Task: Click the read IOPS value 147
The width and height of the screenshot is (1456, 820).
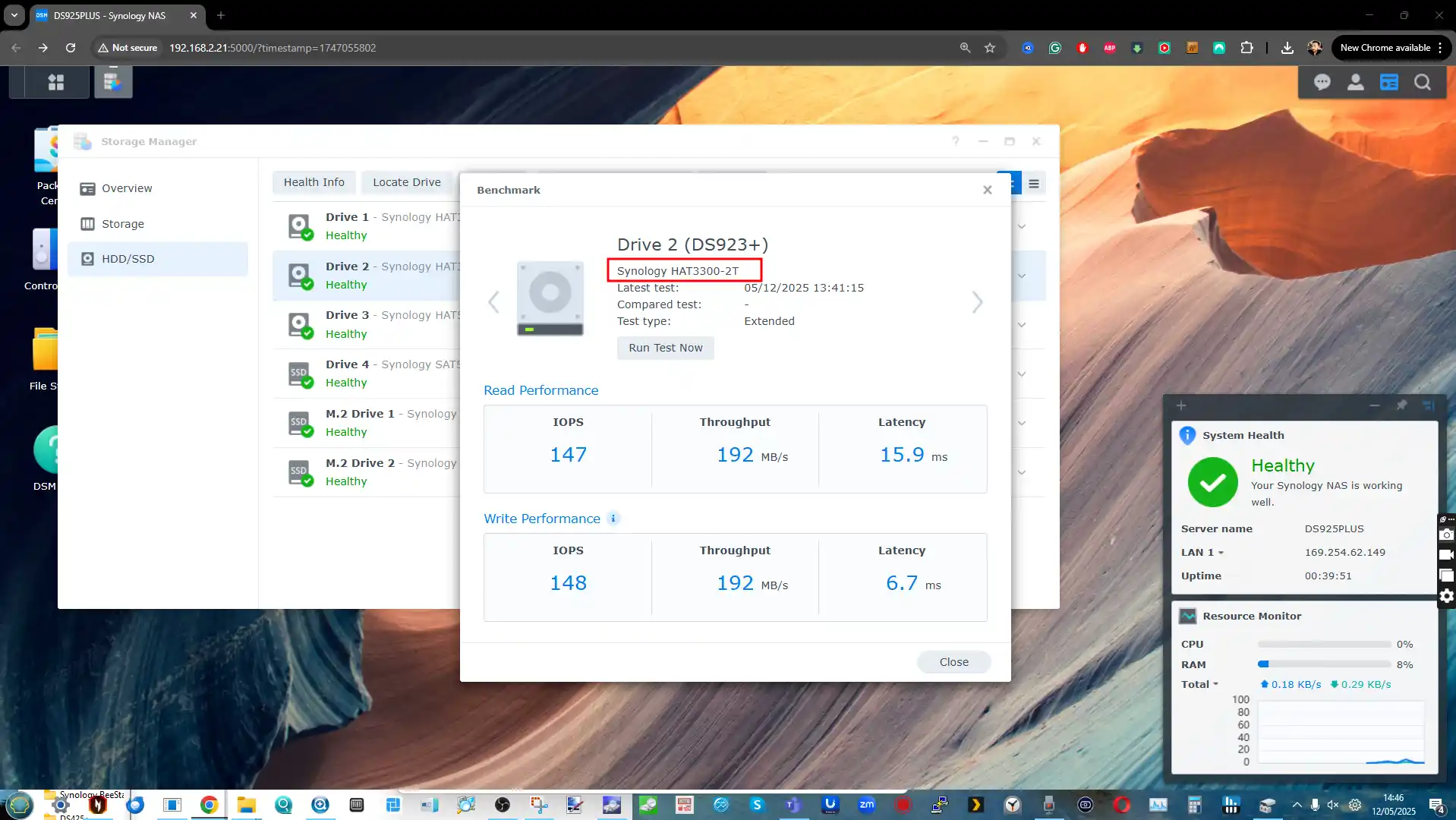Action: click(x=568, y=455)
